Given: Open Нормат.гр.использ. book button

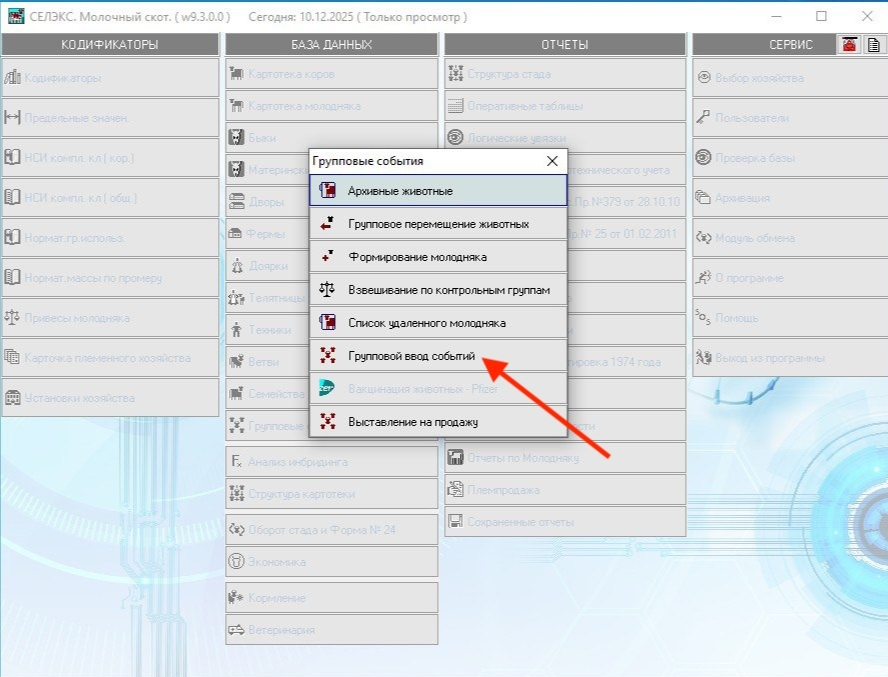Looking at the screenshot, I should point(110,237).
